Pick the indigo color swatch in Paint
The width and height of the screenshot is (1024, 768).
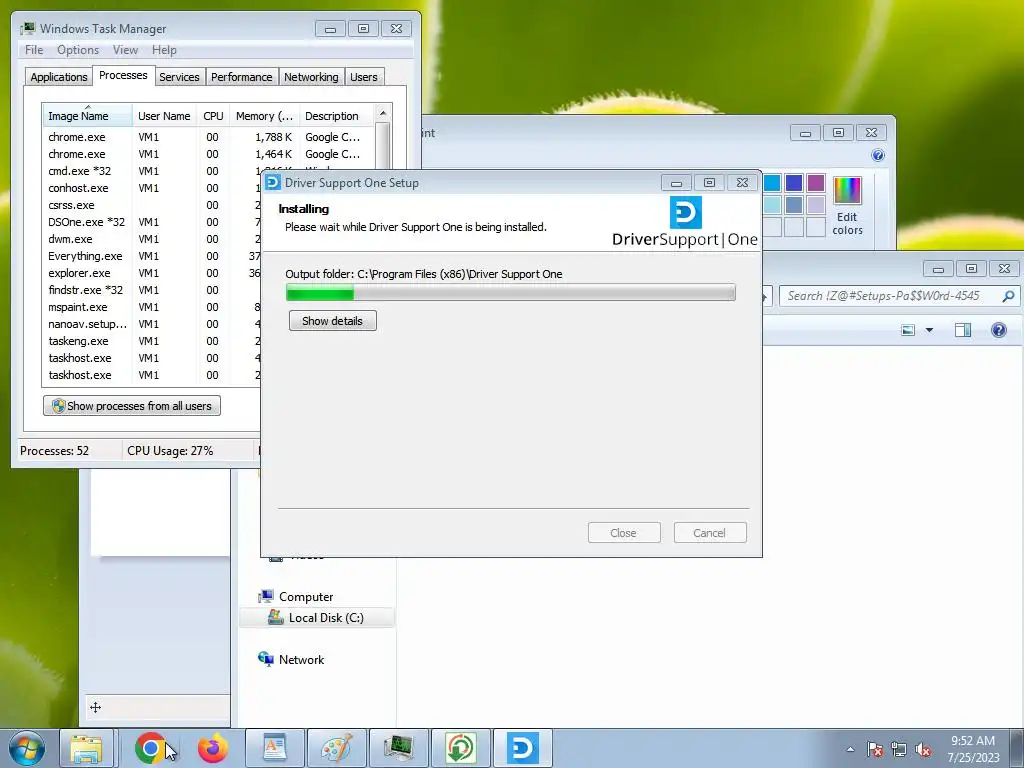[x=794, y=184]
